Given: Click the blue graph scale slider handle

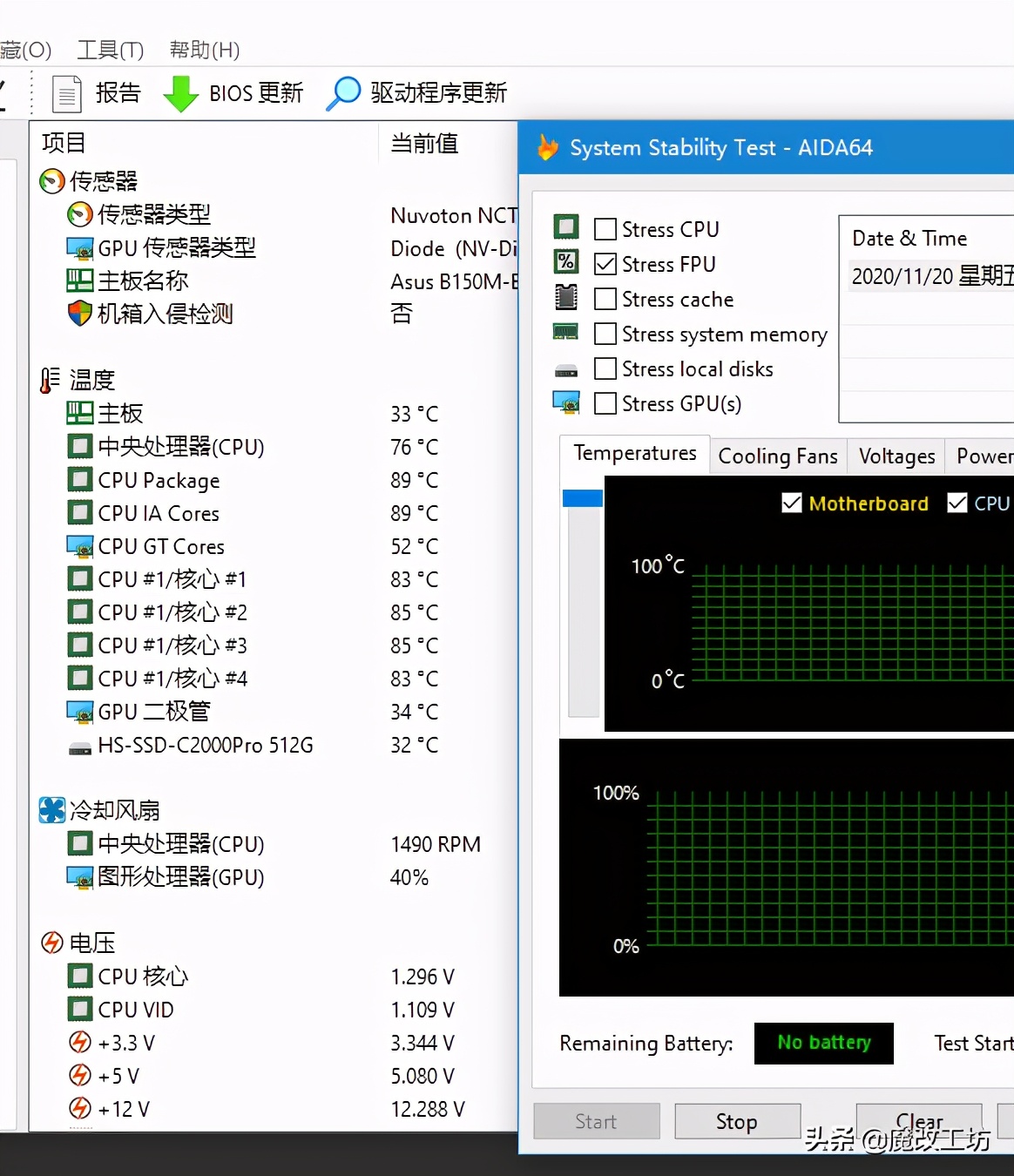Looking at the screenshot, I should coord(583,498).
